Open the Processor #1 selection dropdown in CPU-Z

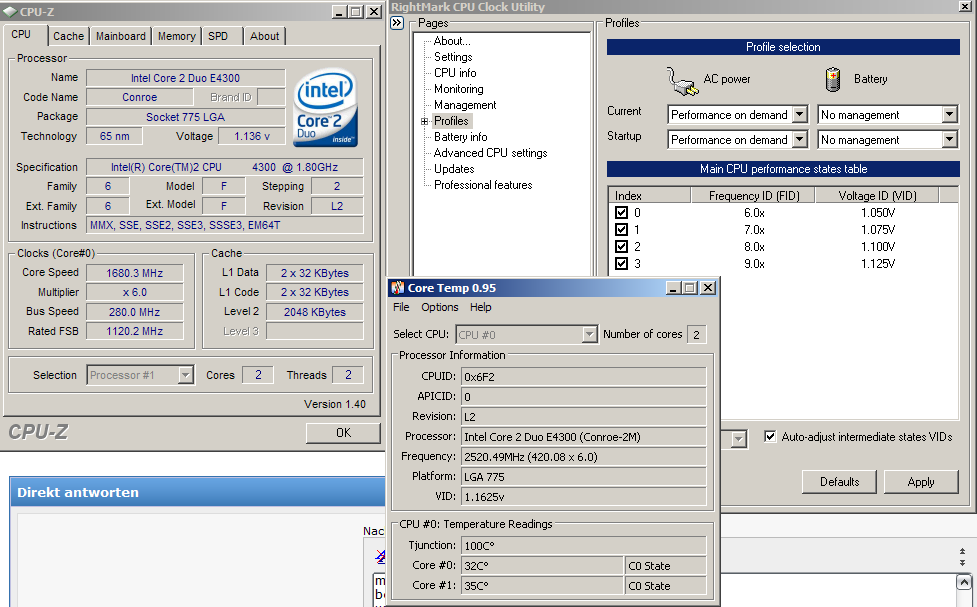(185, 375)
